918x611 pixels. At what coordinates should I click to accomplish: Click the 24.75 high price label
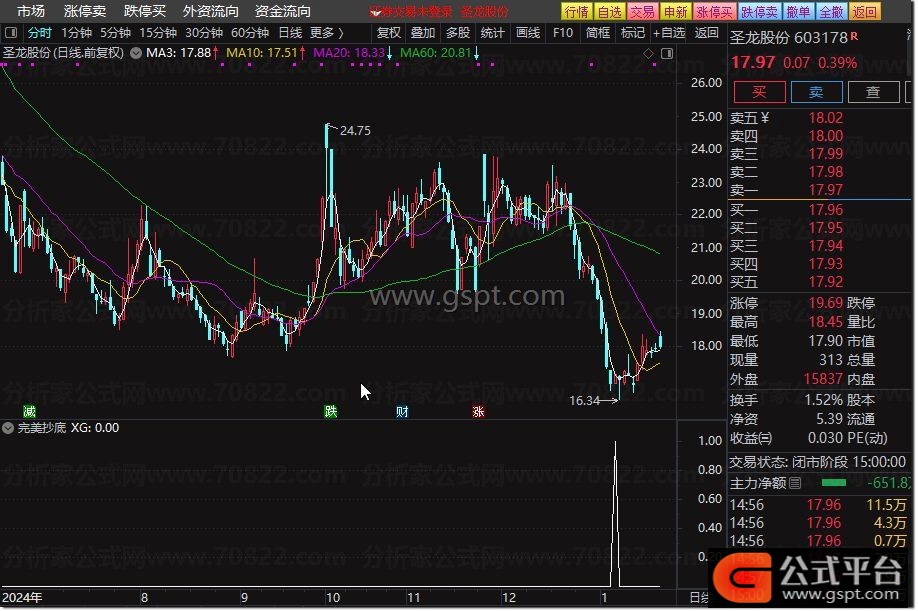(x=355, y=131)
